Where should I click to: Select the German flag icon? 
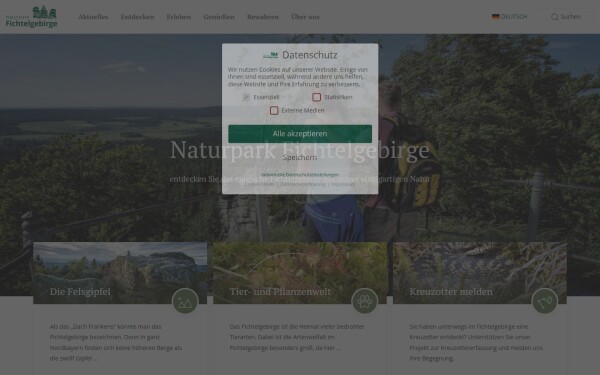point(496,17)
